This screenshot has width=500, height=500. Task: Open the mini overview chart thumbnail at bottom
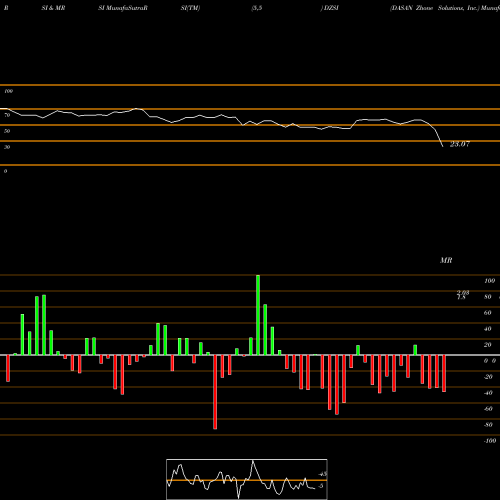[247, 479]
